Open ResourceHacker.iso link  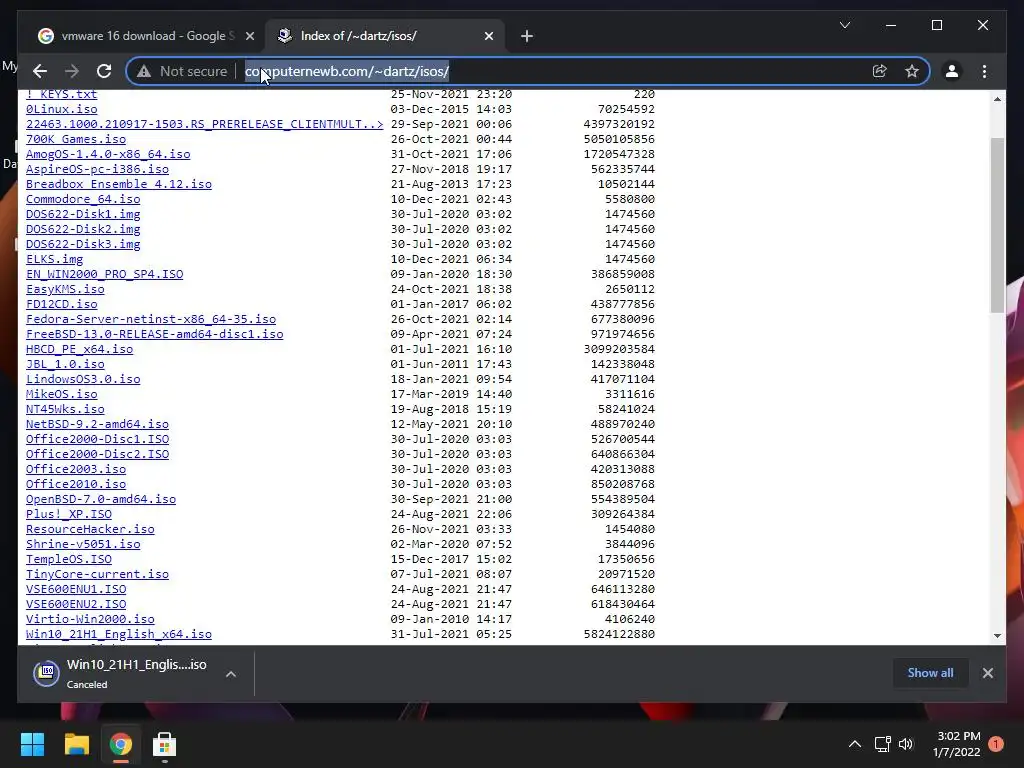90,530
